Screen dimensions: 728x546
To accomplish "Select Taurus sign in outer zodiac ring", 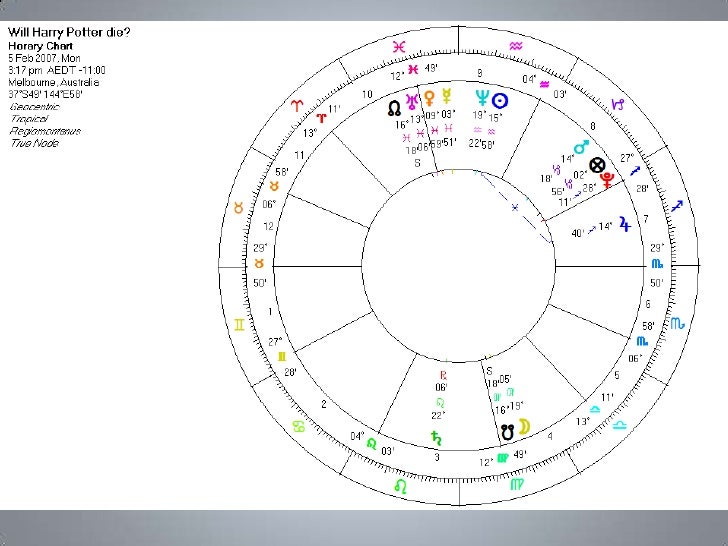I will point(239,208).
